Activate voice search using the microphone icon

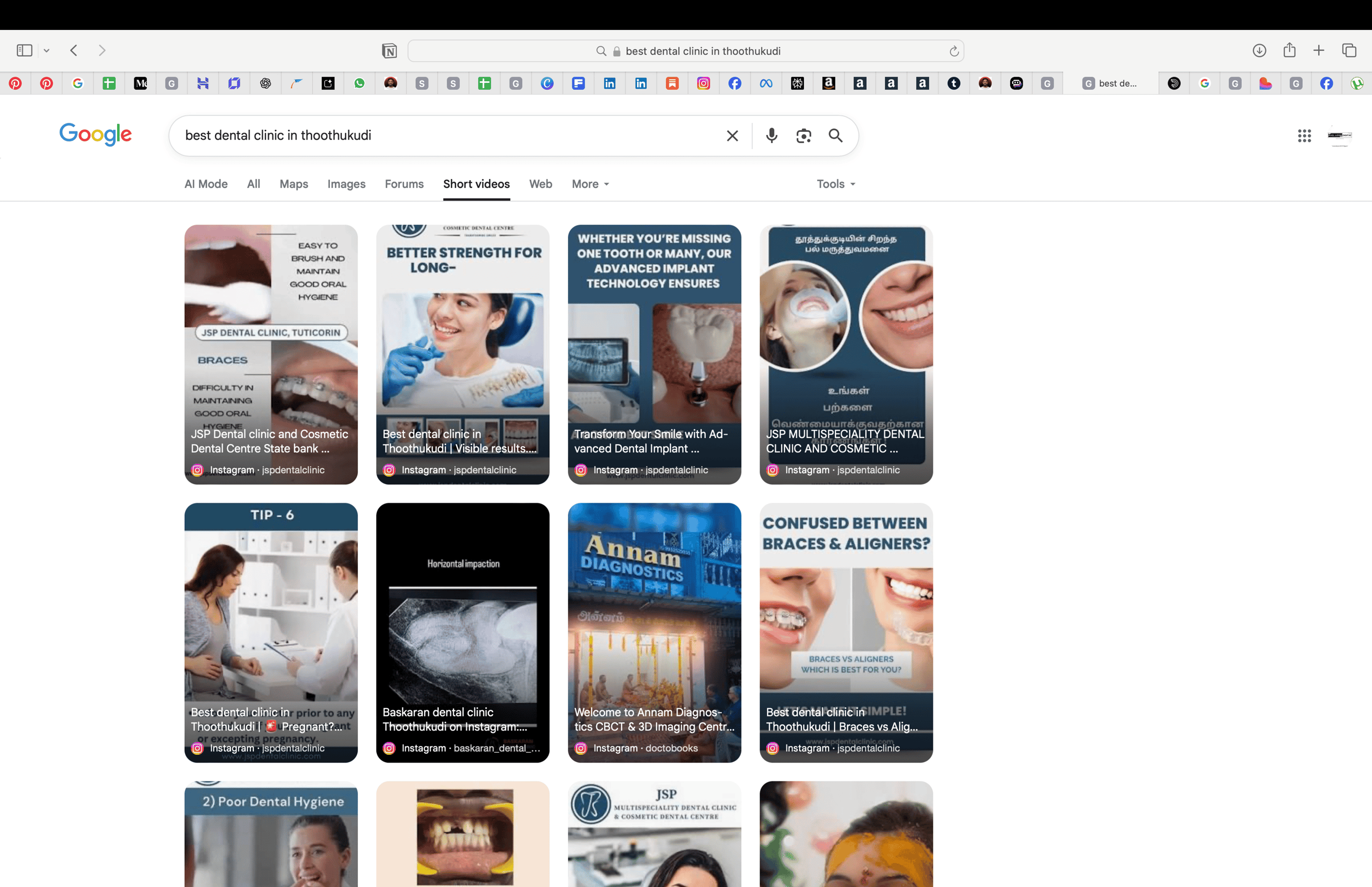771,136
